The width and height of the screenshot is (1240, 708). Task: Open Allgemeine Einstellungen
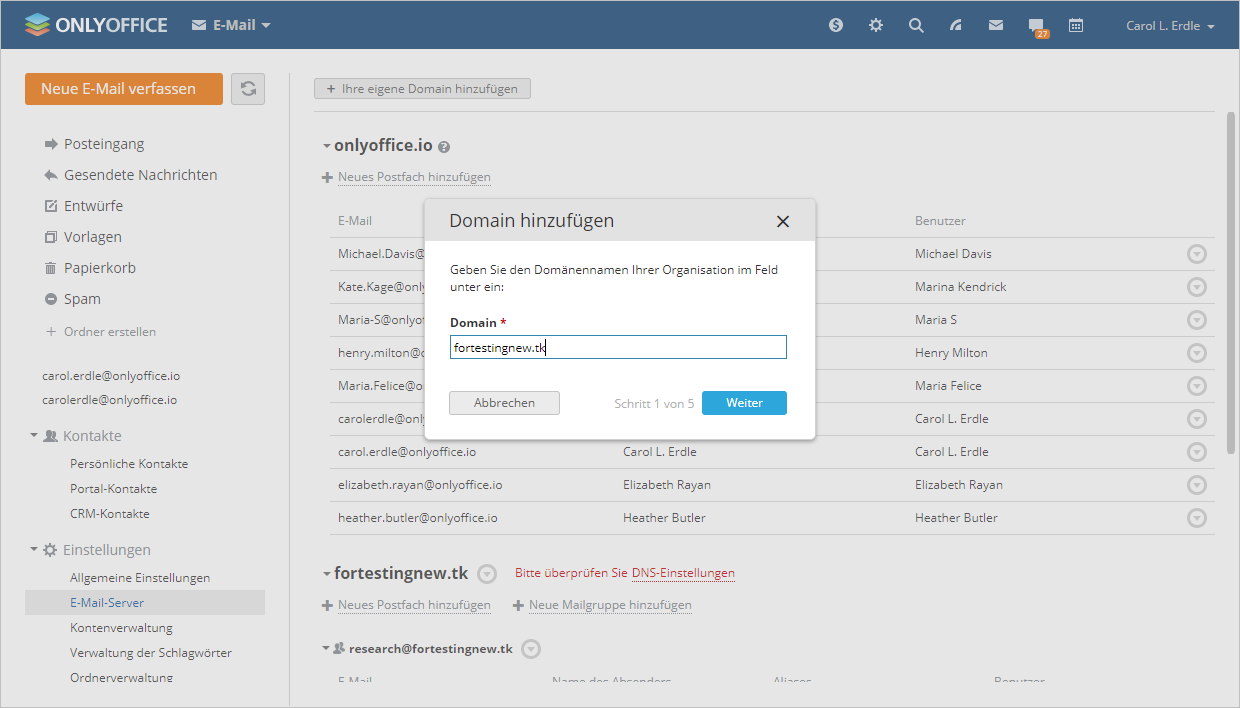coord(140,578)
